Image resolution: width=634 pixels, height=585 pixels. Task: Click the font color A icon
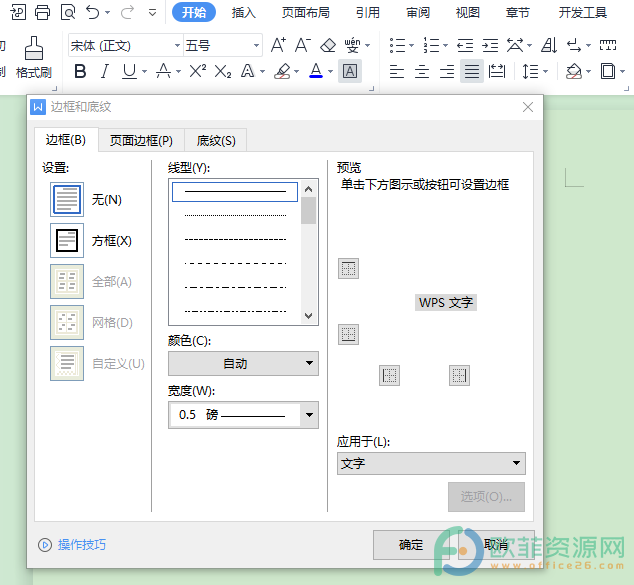pos(316,72)
